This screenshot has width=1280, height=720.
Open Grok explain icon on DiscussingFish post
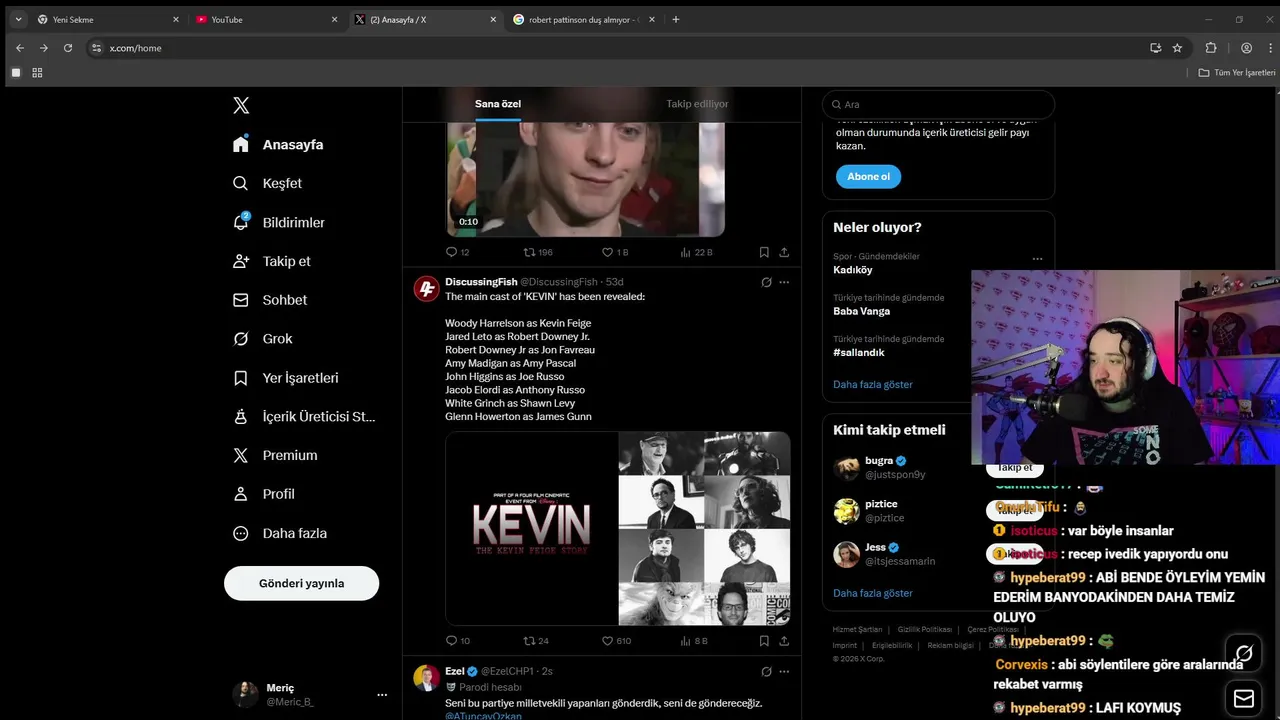766,282
